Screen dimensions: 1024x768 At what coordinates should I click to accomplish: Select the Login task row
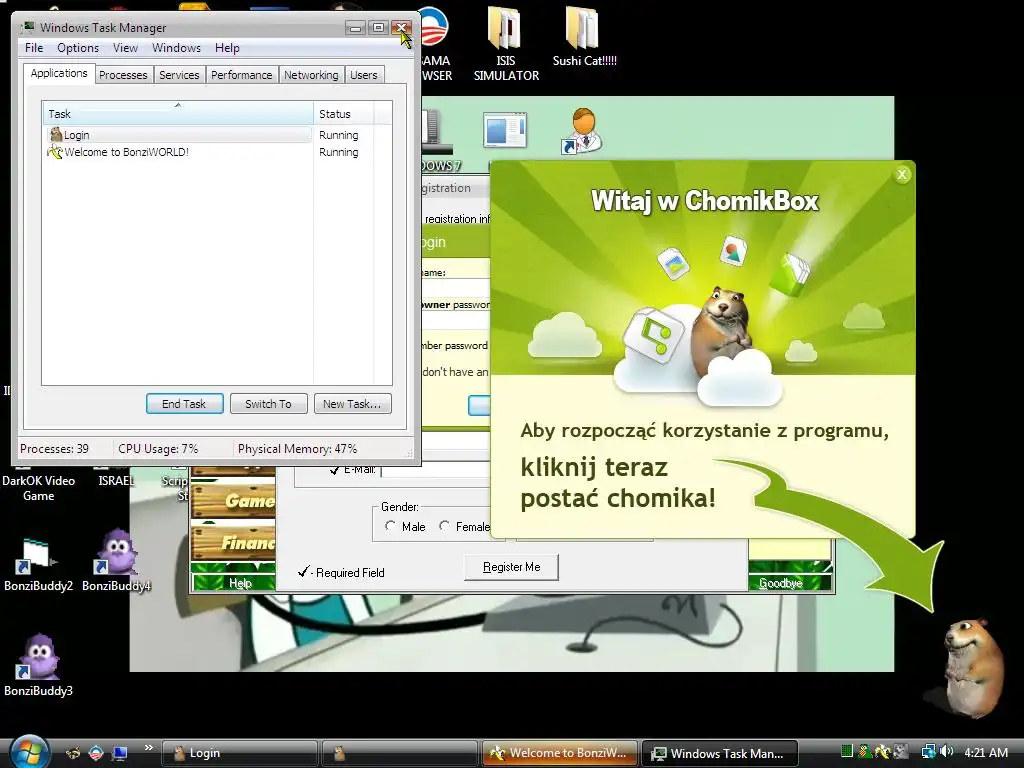coord(178,135)
